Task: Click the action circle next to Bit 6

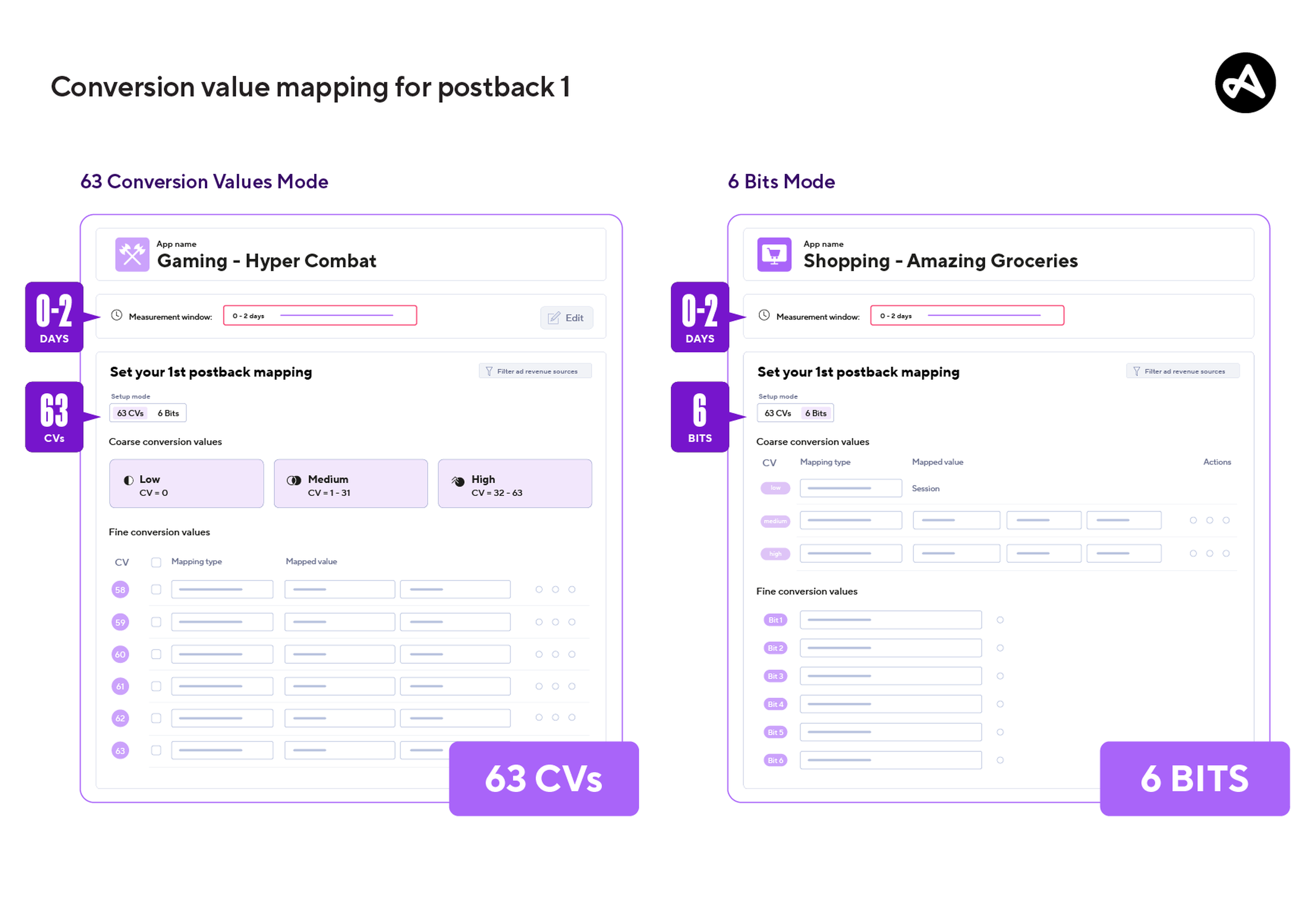Action: [x=1000, y=760]
